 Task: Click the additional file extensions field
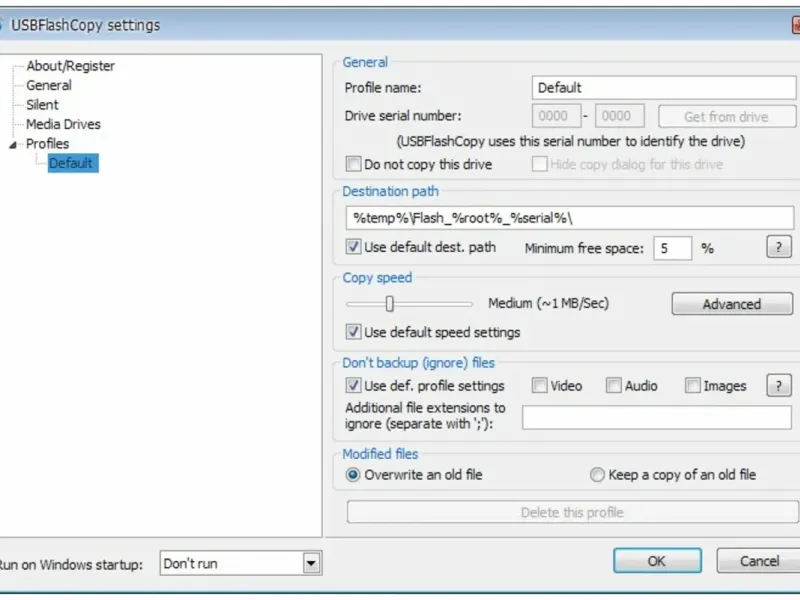[657, 417]
